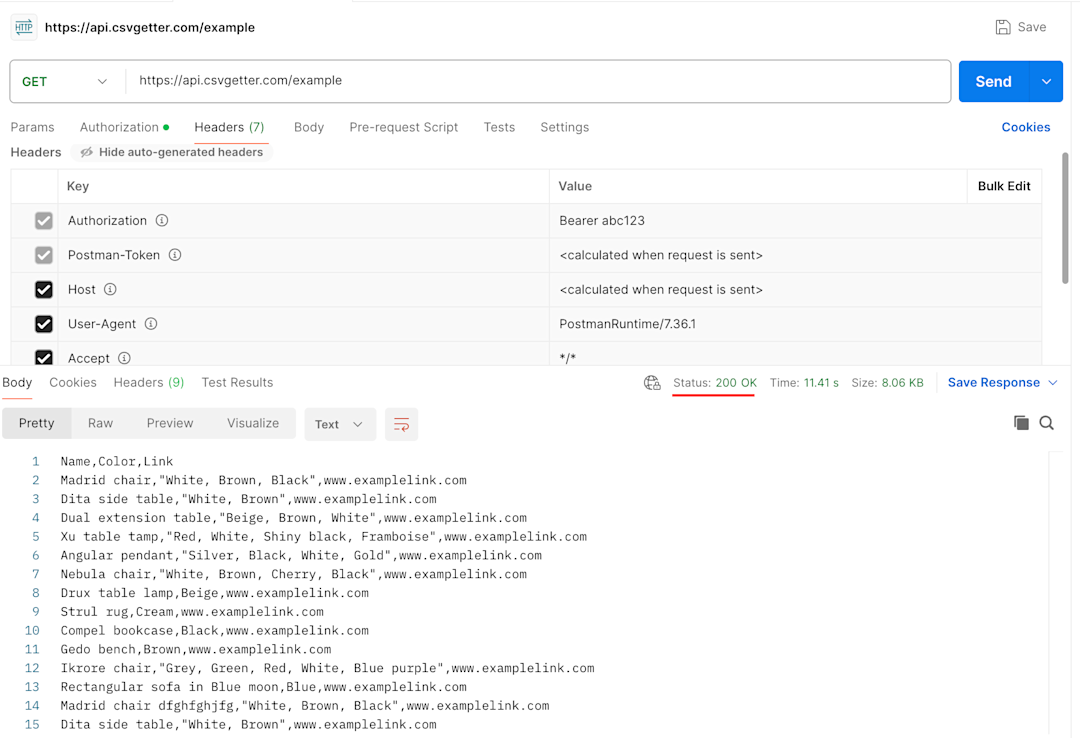
Task: Click the info icon next to Authorization key
Action: pos(162,221)
